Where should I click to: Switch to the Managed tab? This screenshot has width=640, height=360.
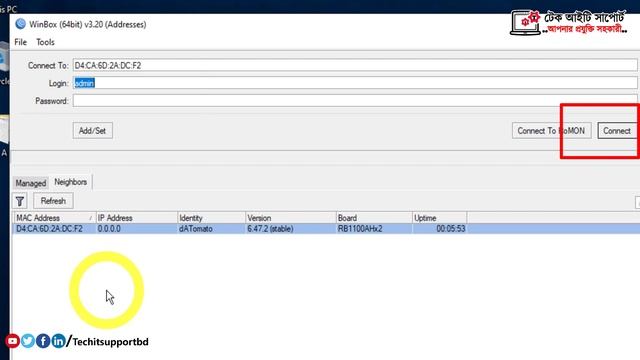pyautogui.click(x=31, y=183)
